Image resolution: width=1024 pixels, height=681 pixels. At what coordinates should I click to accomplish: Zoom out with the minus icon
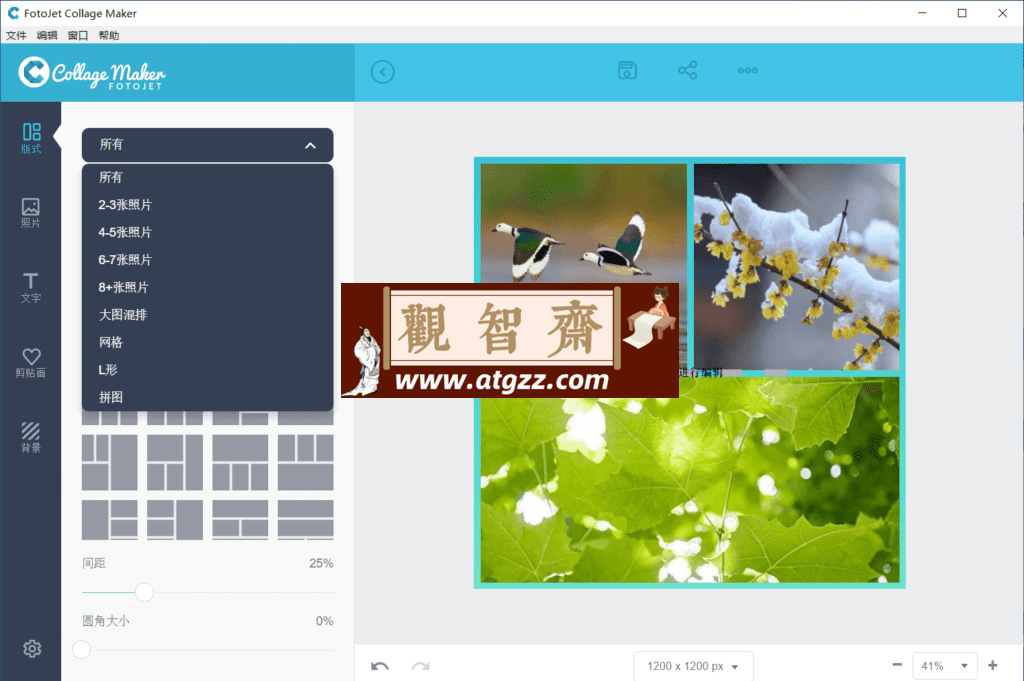pos(897,665)
